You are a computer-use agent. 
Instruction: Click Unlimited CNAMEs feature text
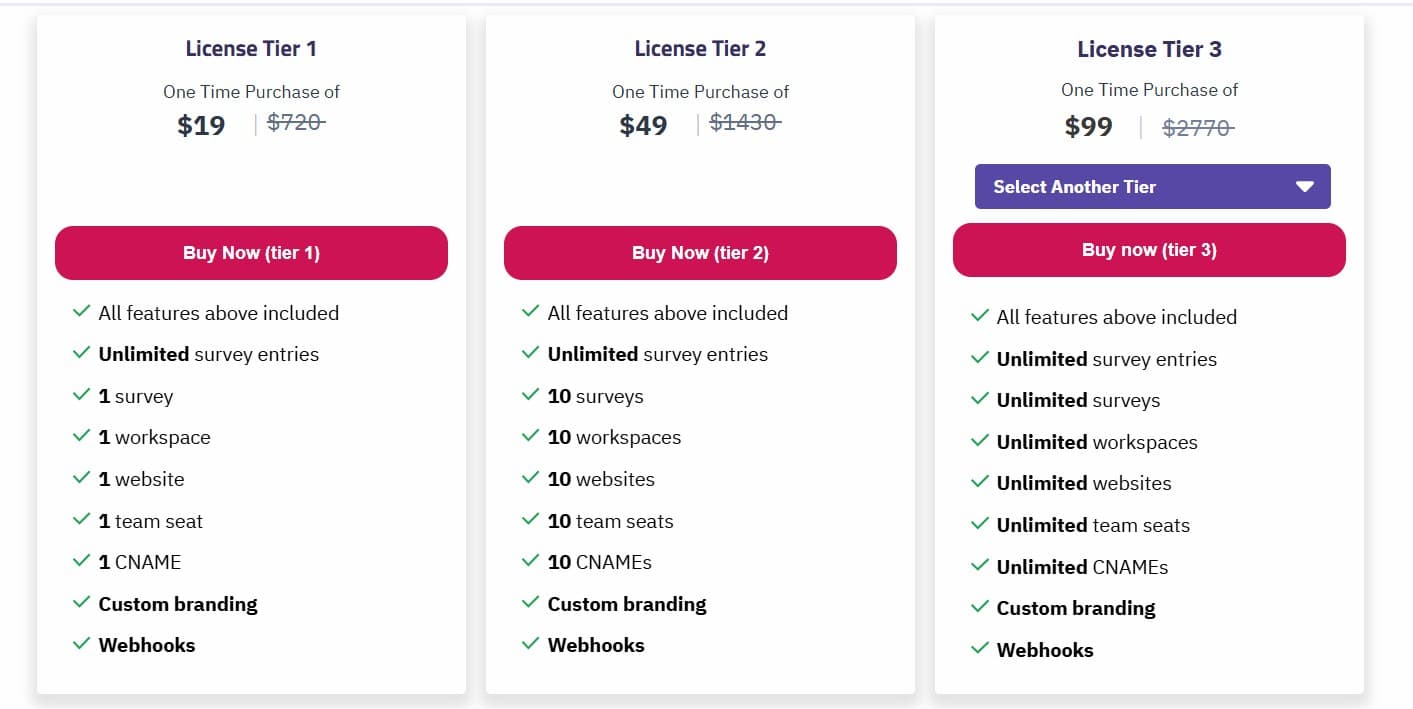[x=1082, y=567]
